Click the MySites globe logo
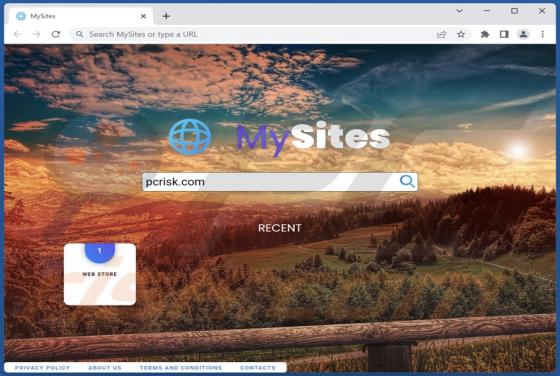 (x=190, y=137)
